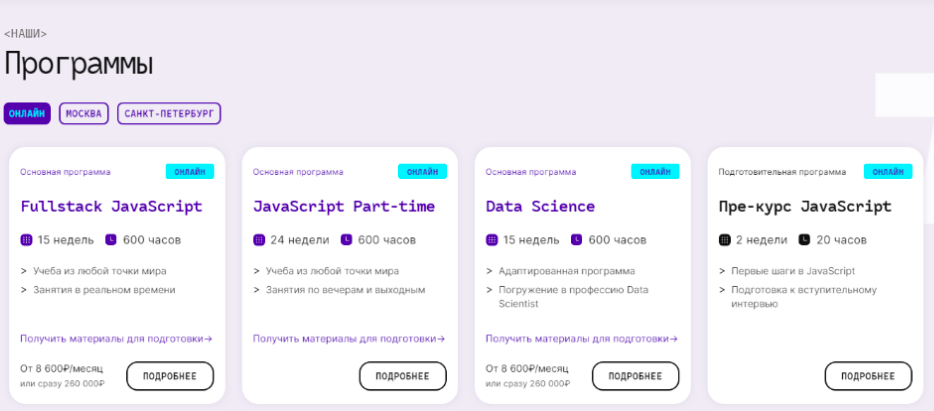The width and height of the screenshot is (934, 411).
Task: Click clock icon on Data Science card
Action: click(576, 239)
